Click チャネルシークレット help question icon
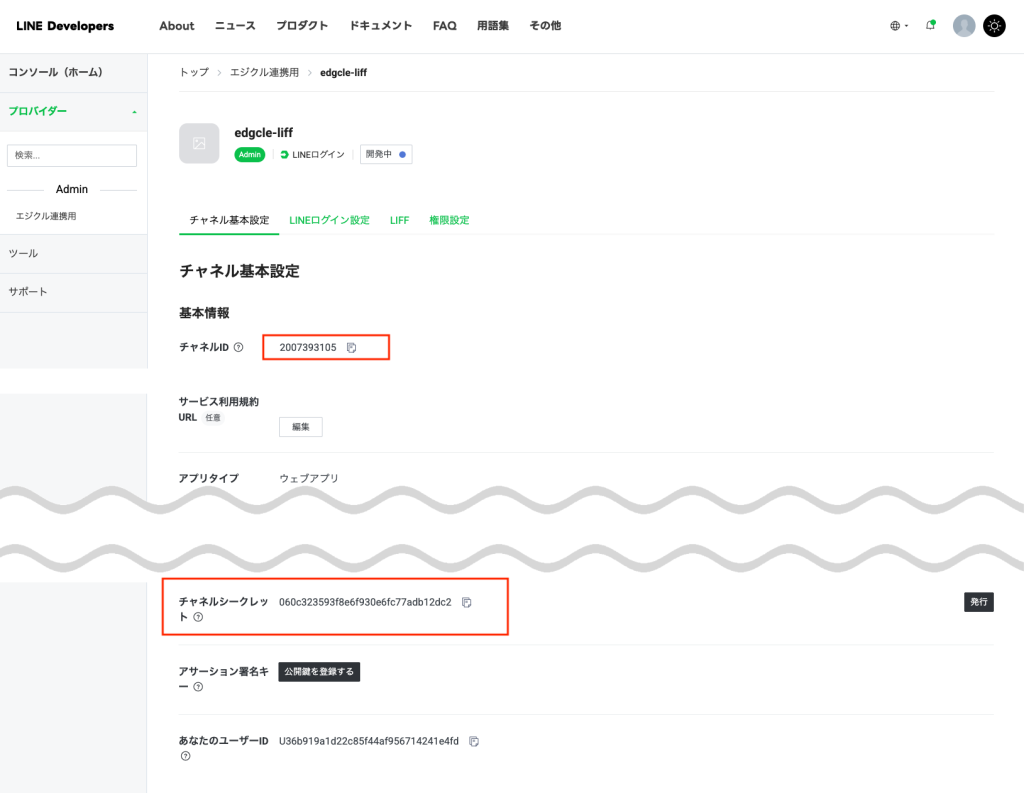Viewport: 1024px width, 793px height. click(x=198, y=617)
